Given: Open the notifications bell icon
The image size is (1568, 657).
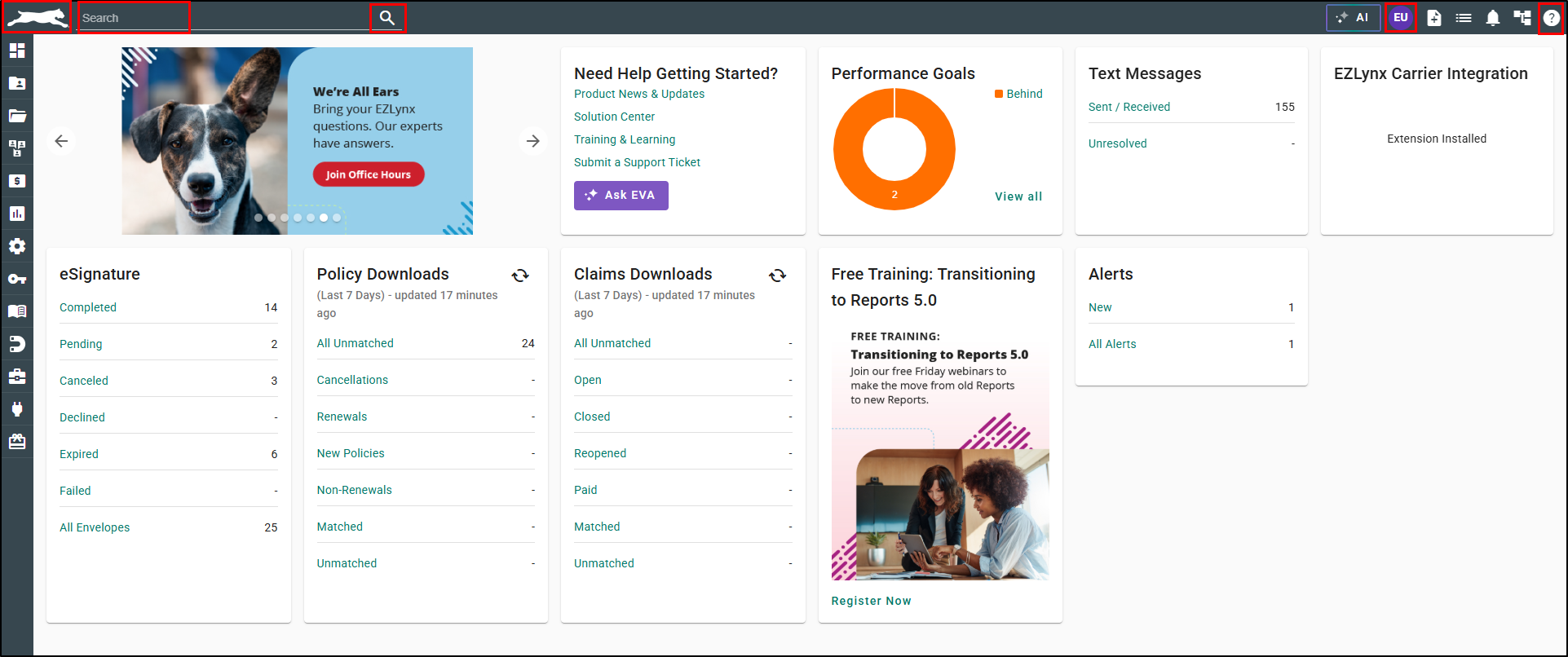Looking at the screenshot, I should click(x=1493, y=18).
